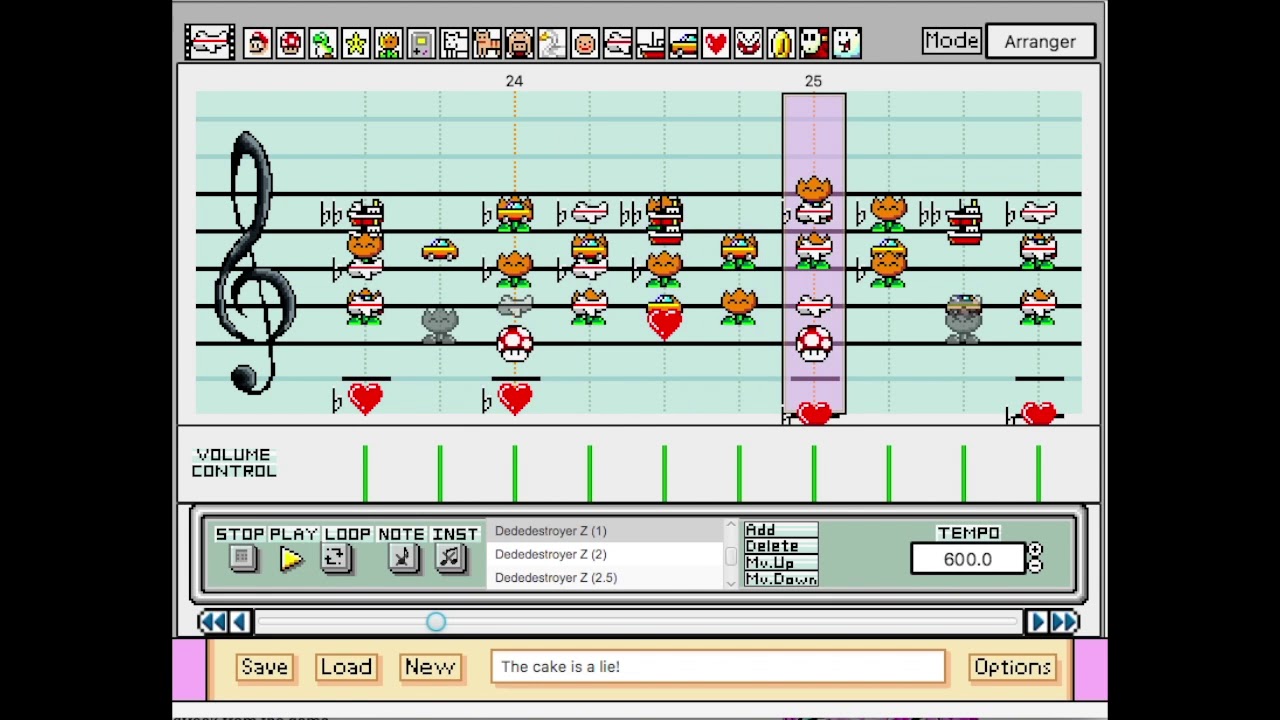The height and width of the screenshot is (720, 1280).
Task: Pick the small airplane instrument
Action: point(618,43)
